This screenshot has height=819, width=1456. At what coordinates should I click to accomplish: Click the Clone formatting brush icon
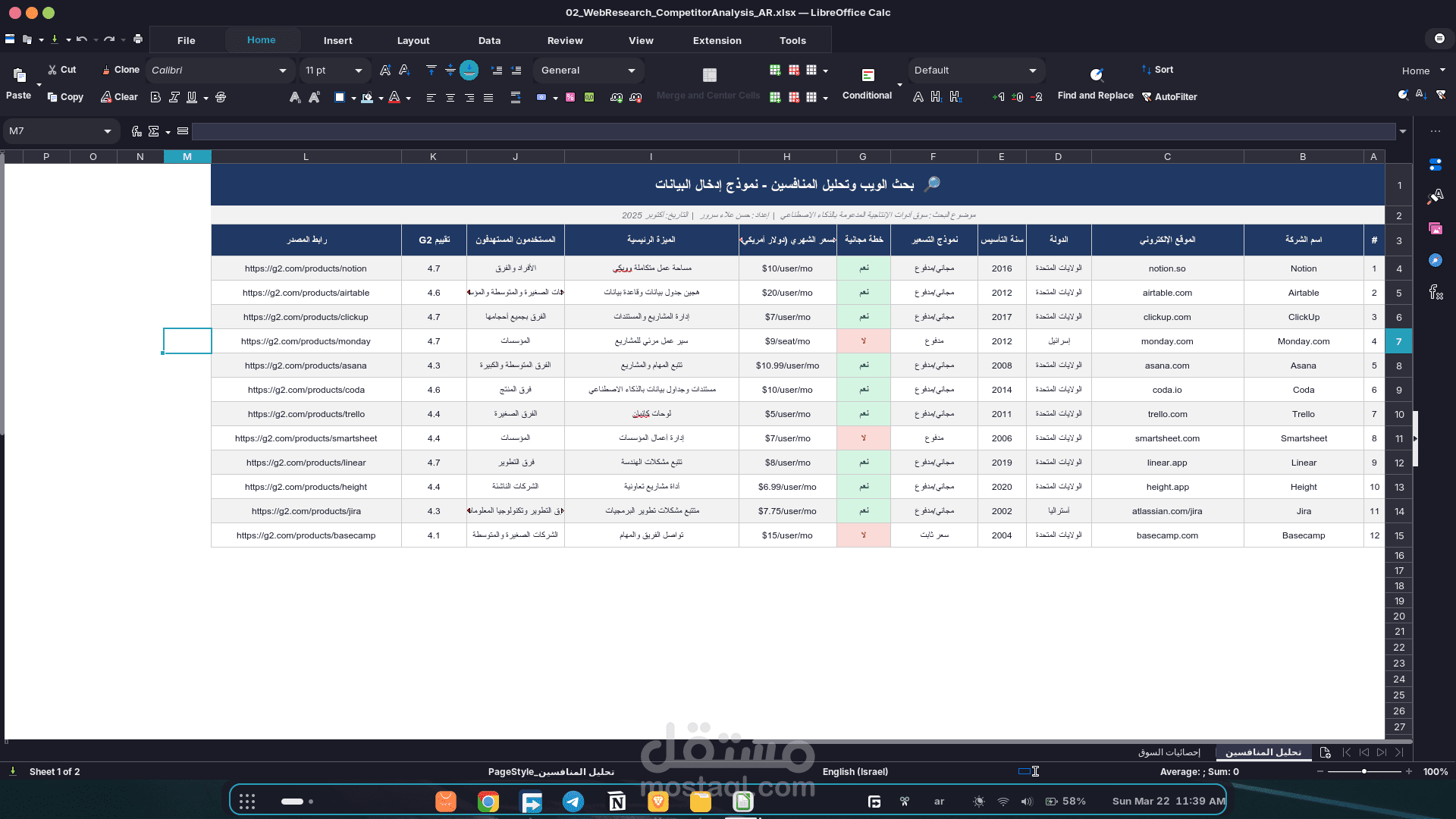pos(107,70)
